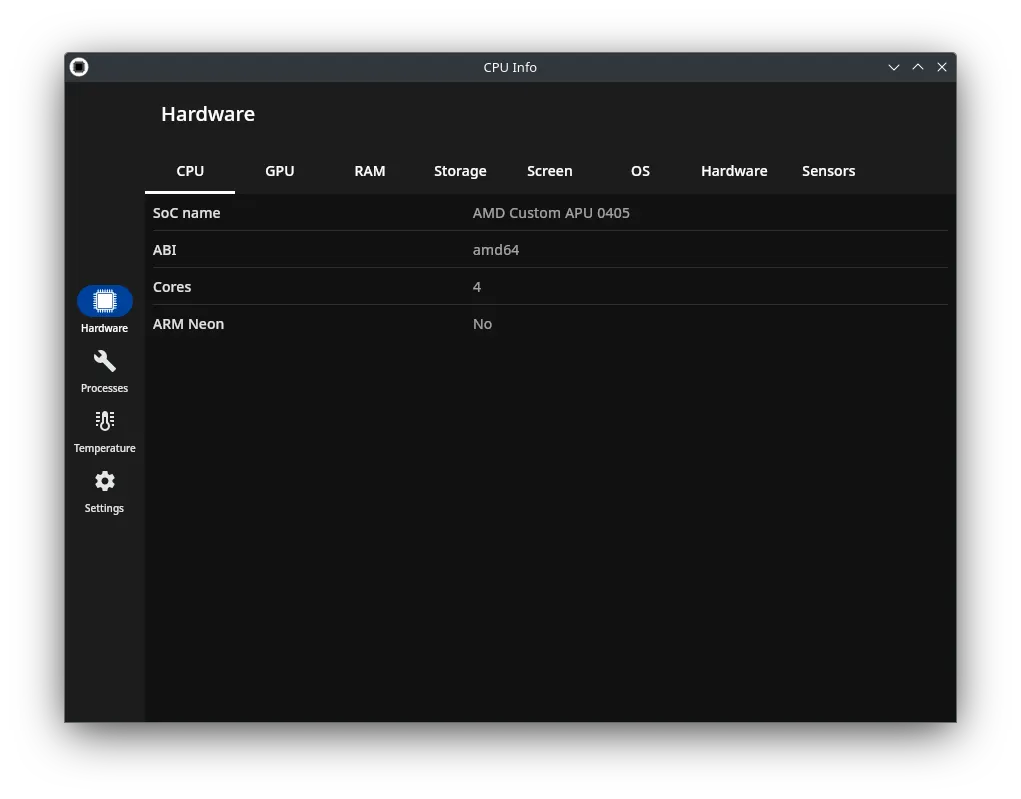Switch to the OS tab
The image size is (1021, 799).
[x=640, y=171]
